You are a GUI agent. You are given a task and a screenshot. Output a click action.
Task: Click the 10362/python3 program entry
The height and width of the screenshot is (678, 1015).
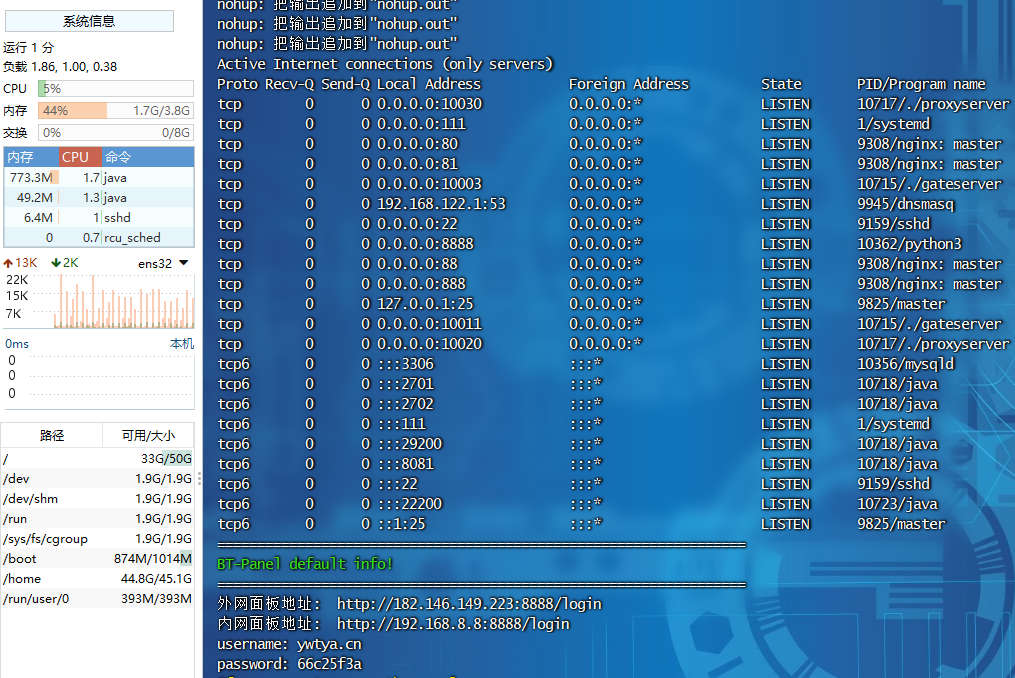point(909,244)
